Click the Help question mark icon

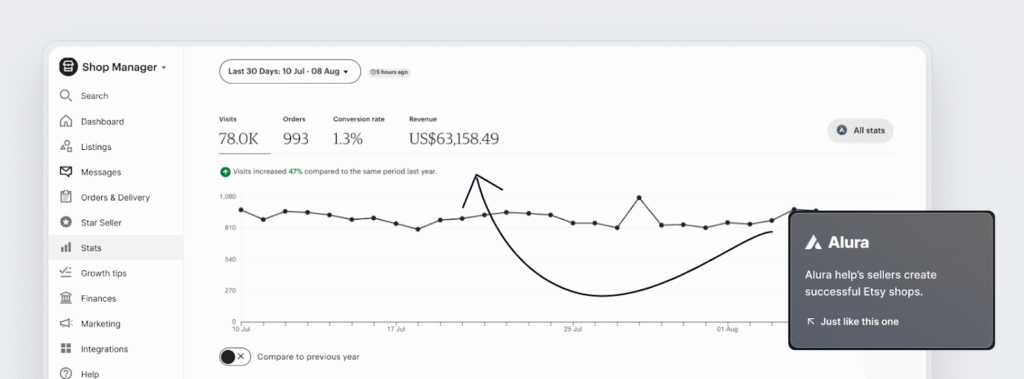pos(66,373)
